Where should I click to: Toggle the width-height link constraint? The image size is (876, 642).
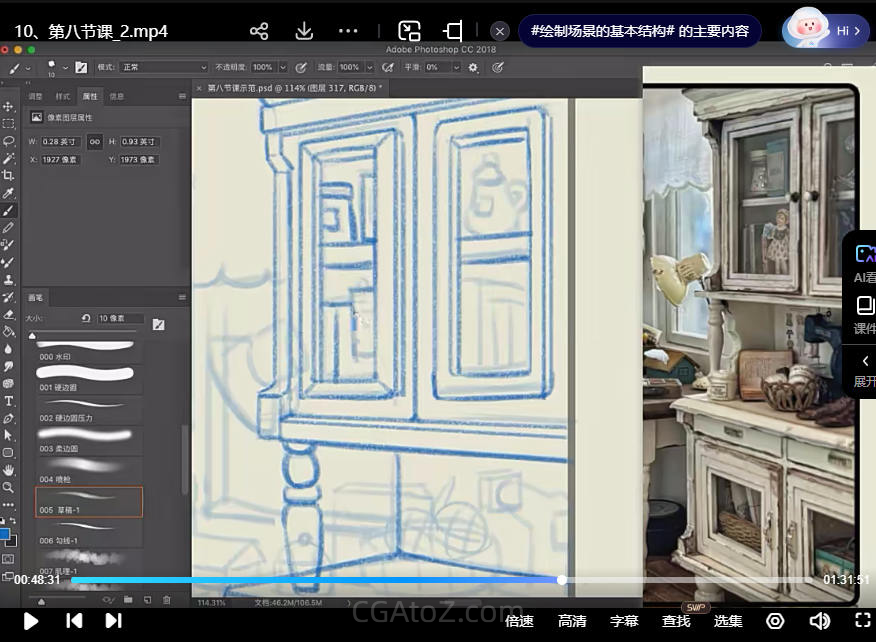(95, 142)
